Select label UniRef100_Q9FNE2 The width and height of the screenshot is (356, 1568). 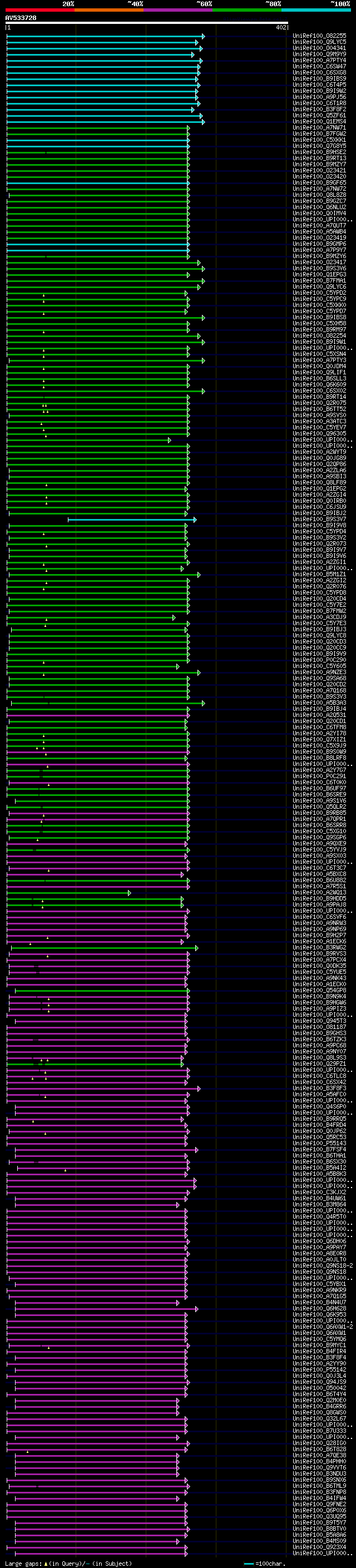(319, 1504)
